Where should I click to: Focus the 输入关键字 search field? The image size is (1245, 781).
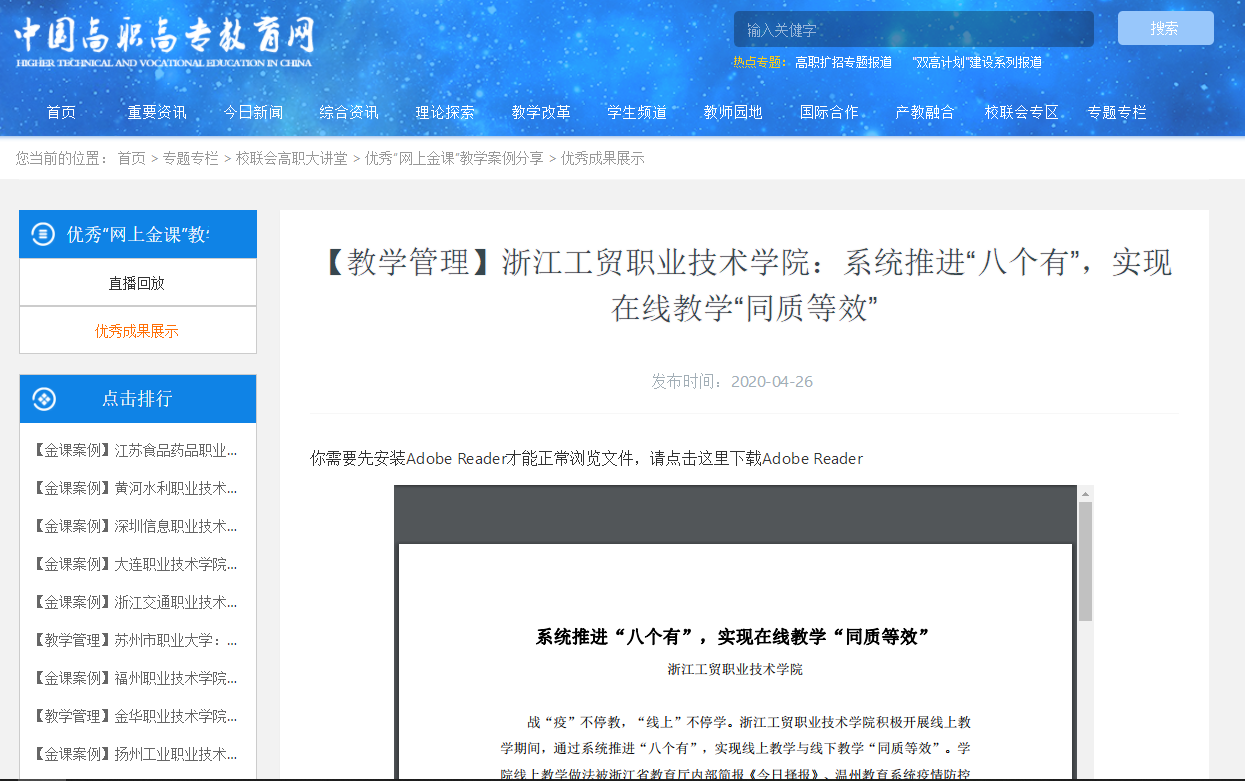(913, 29)
